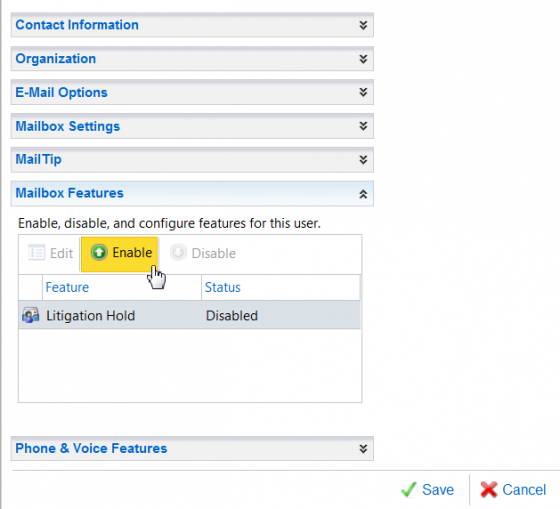Click the grayed Disable arrow icon
Image resolution: width=560 pixels, height=509 pixels.
[178, 253]
